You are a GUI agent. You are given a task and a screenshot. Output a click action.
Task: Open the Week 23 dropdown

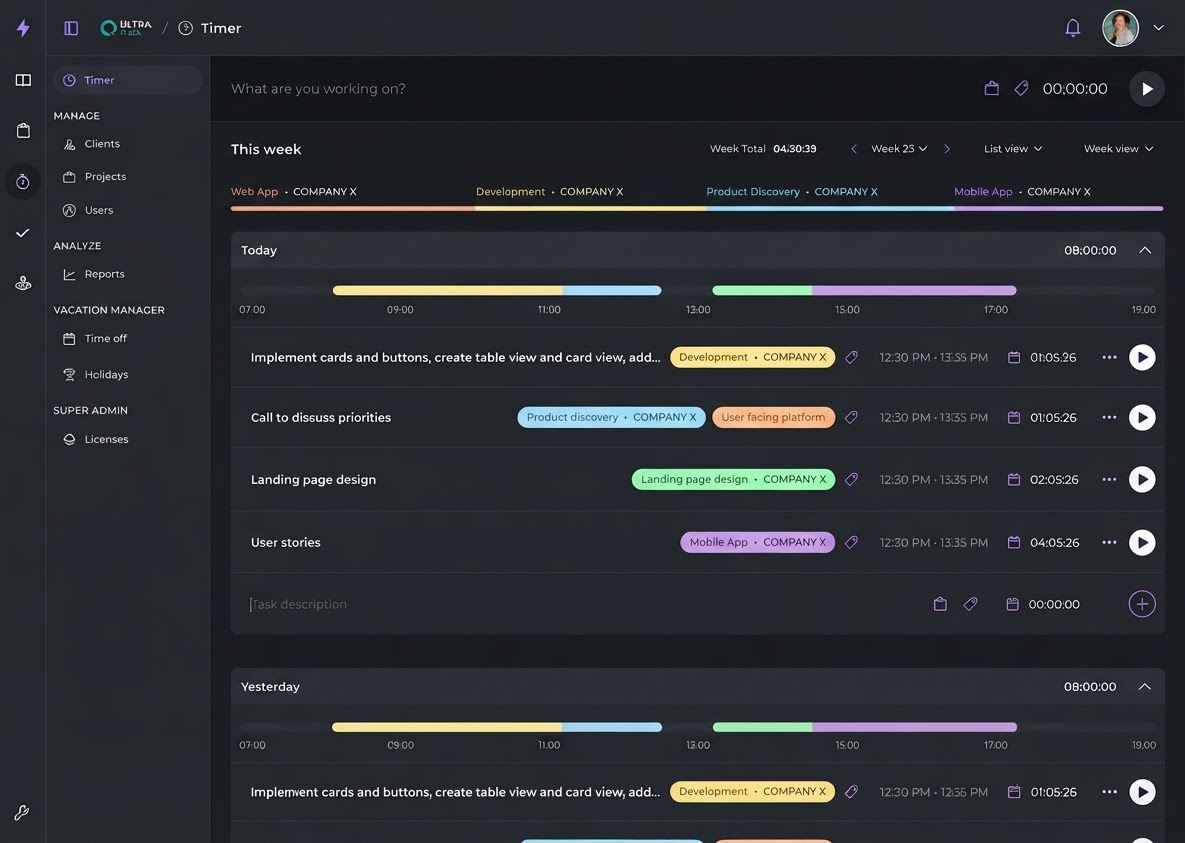[899, 149]
